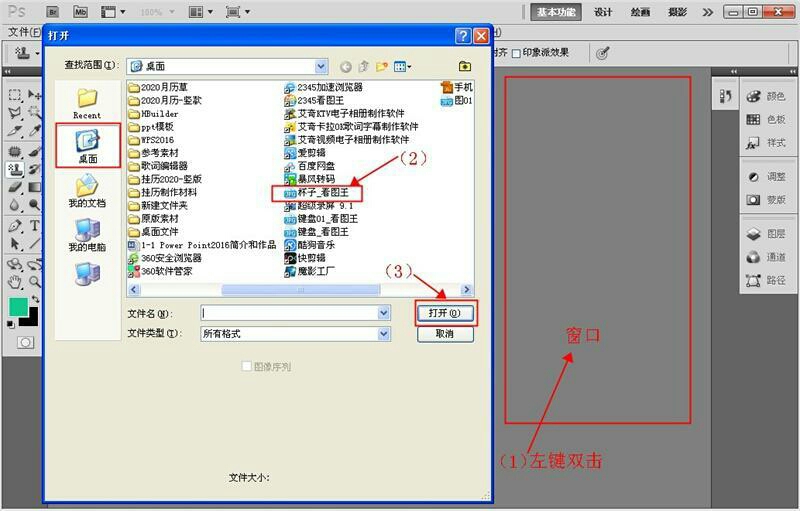Screen dimensions: 800x511
Task: Click the dialog help question-mark button
Action: click(463, 36)
